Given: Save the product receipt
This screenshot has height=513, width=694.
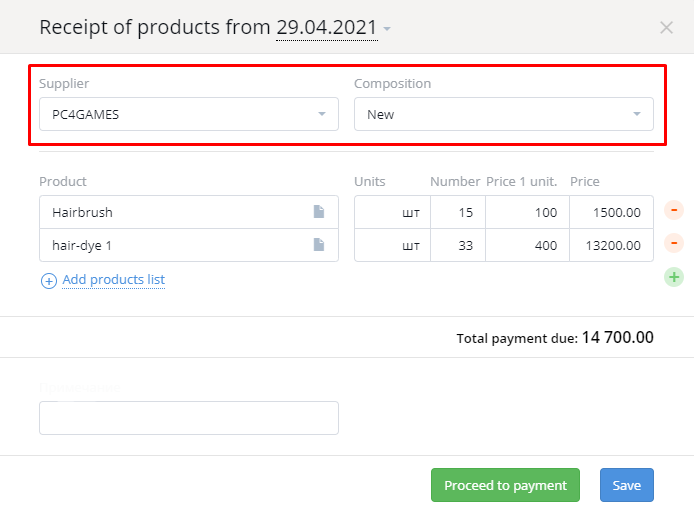Looking at the screenshot, I should click(627, 485).
